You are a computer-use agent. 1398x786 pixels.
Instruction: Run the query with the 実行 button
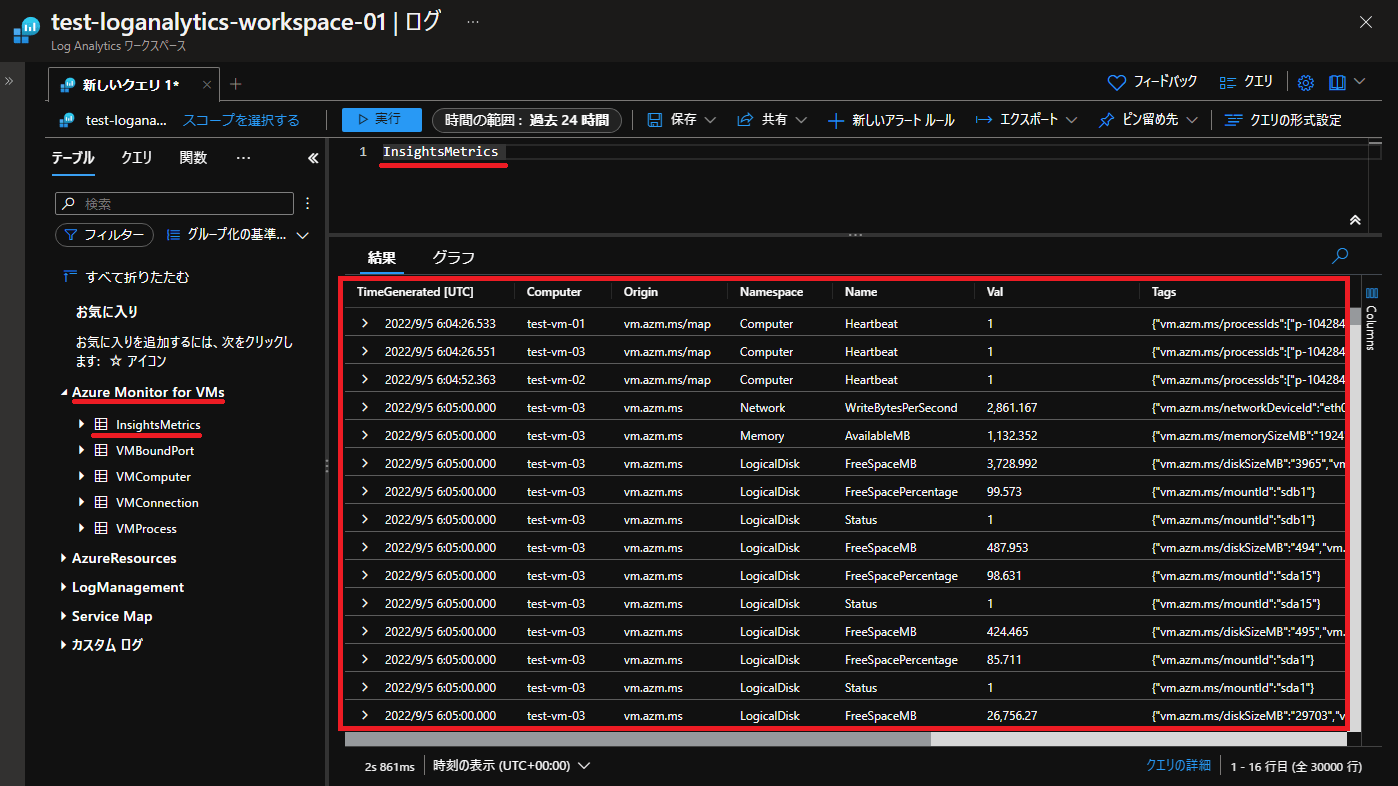(x=381, y=120)
